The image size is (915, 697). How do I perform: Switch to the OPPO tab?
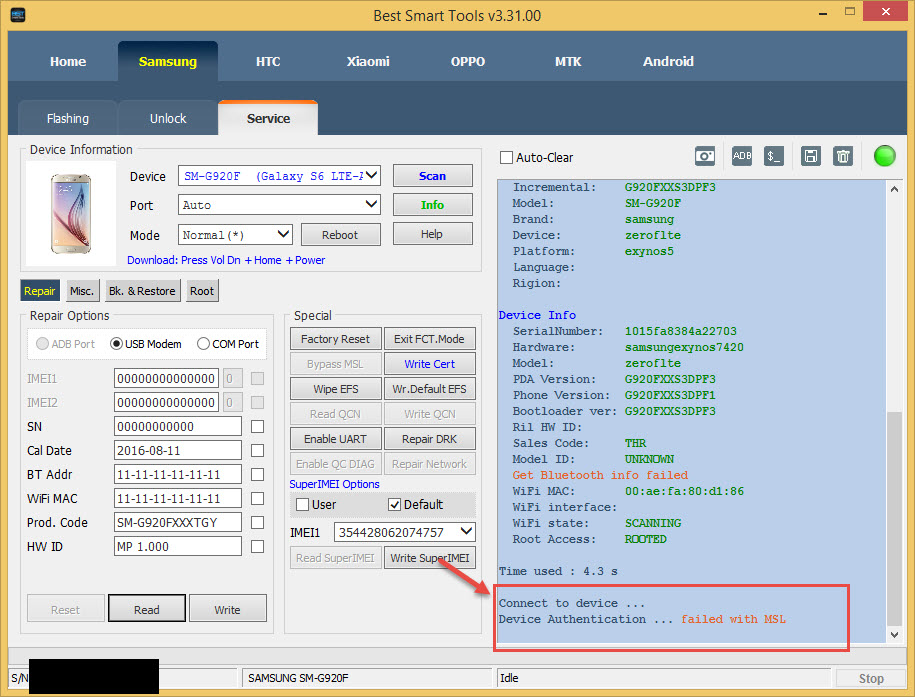pos(467,61)
